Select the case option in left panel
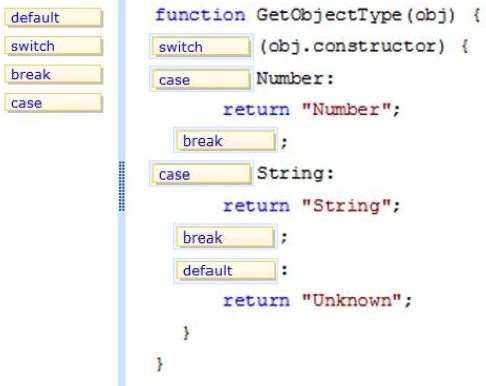486x386 pixels. coord(54,103)
